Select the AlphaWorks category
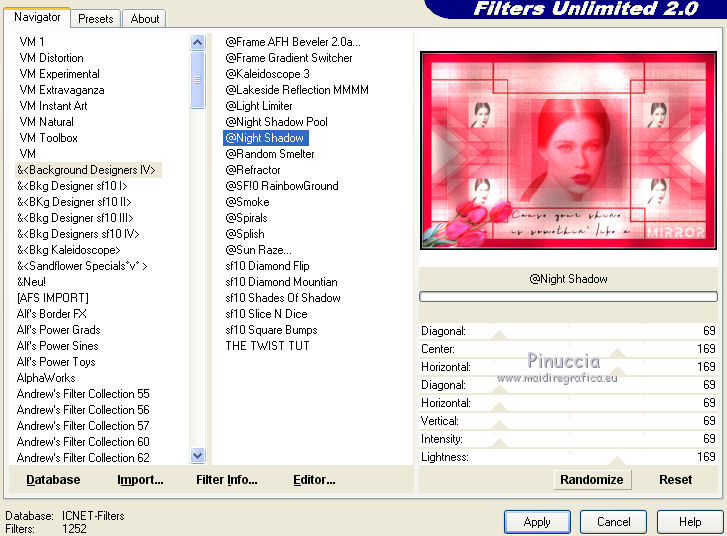Screen dimensions: 727x536 coord(46,378)
